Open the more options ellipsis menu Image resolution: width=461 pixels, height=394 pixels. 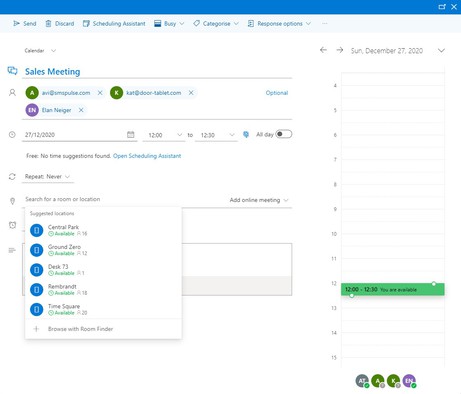coord(325,24)
